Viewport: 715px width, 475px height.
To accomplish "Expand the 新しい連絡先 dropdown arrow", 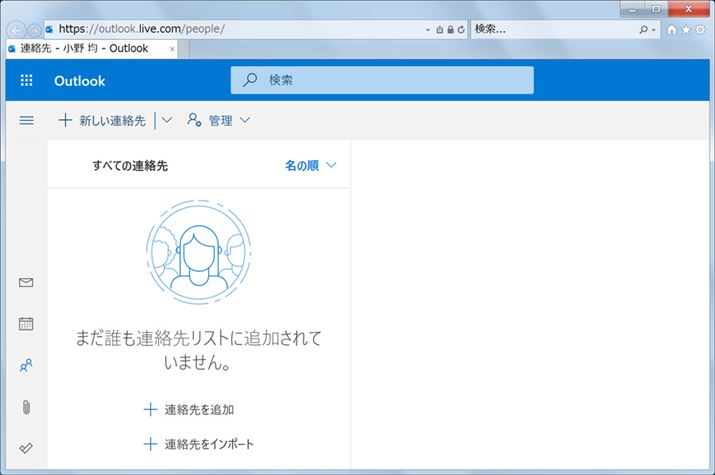I will tap(167, 121).
